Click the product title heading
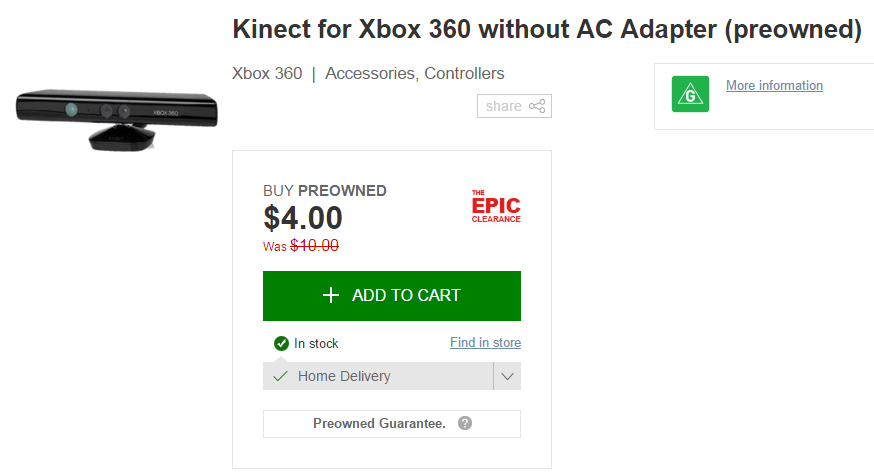This screenshot has height=472, width=874. click(547, 29)
